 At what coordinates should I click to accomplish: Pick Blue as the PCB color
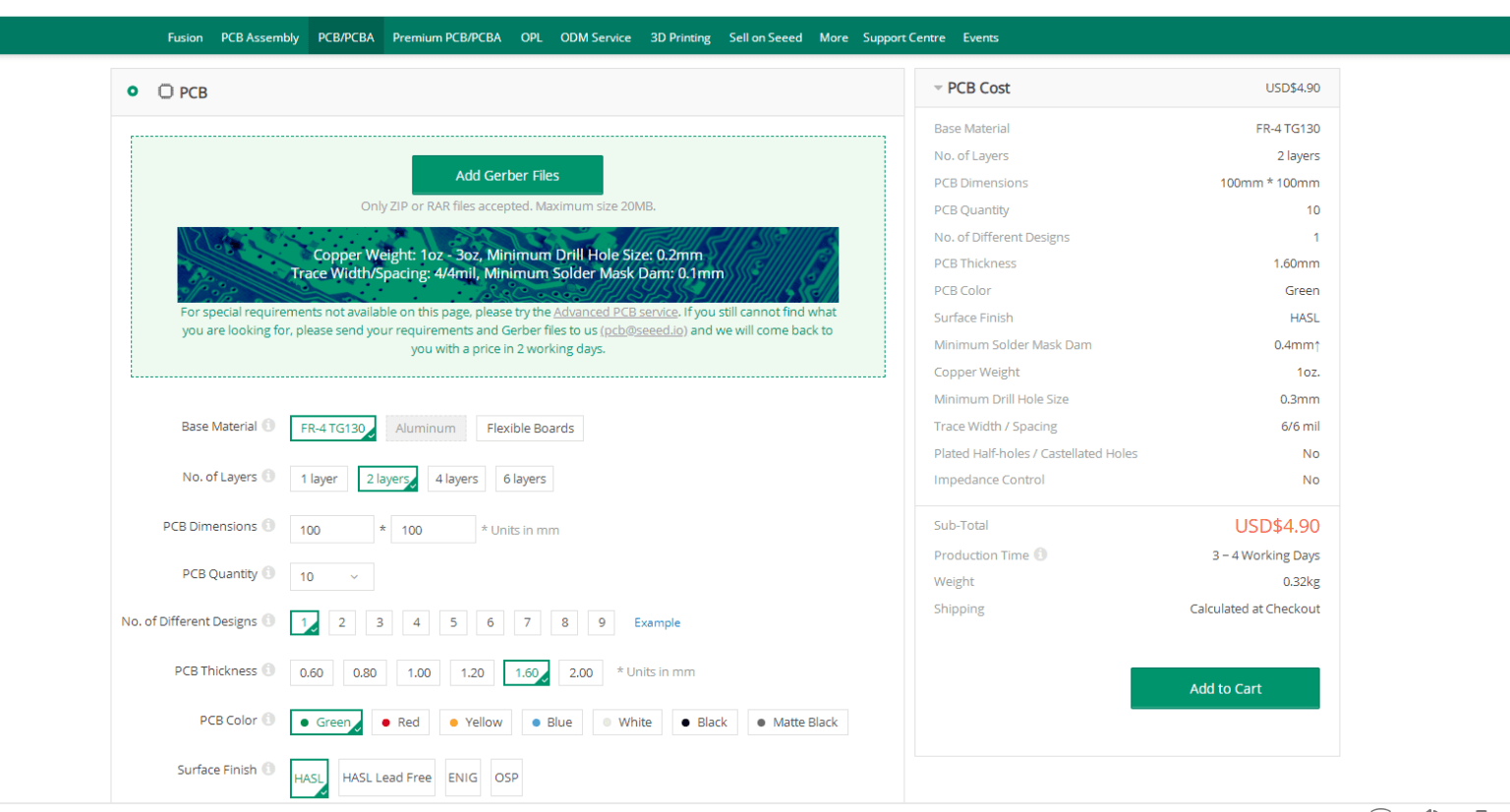point(552,723)
